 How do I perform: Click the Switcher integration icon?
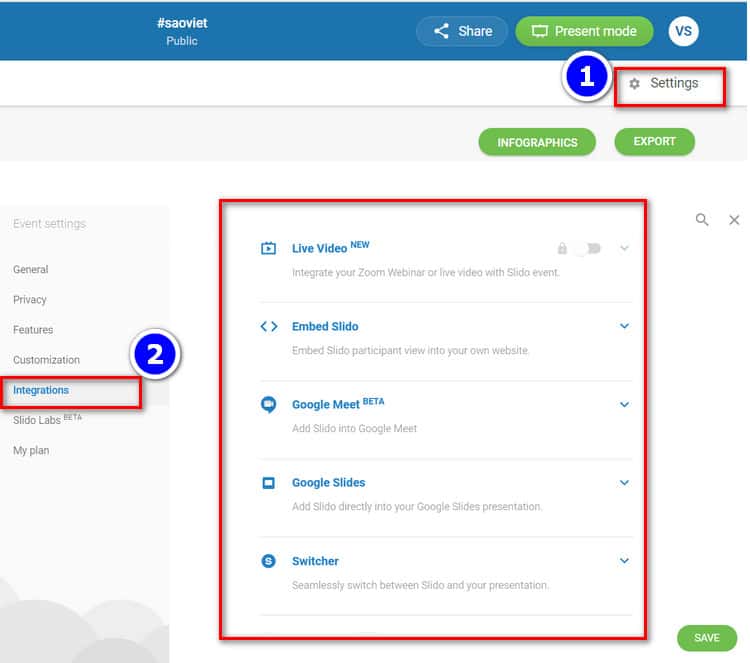268,562
